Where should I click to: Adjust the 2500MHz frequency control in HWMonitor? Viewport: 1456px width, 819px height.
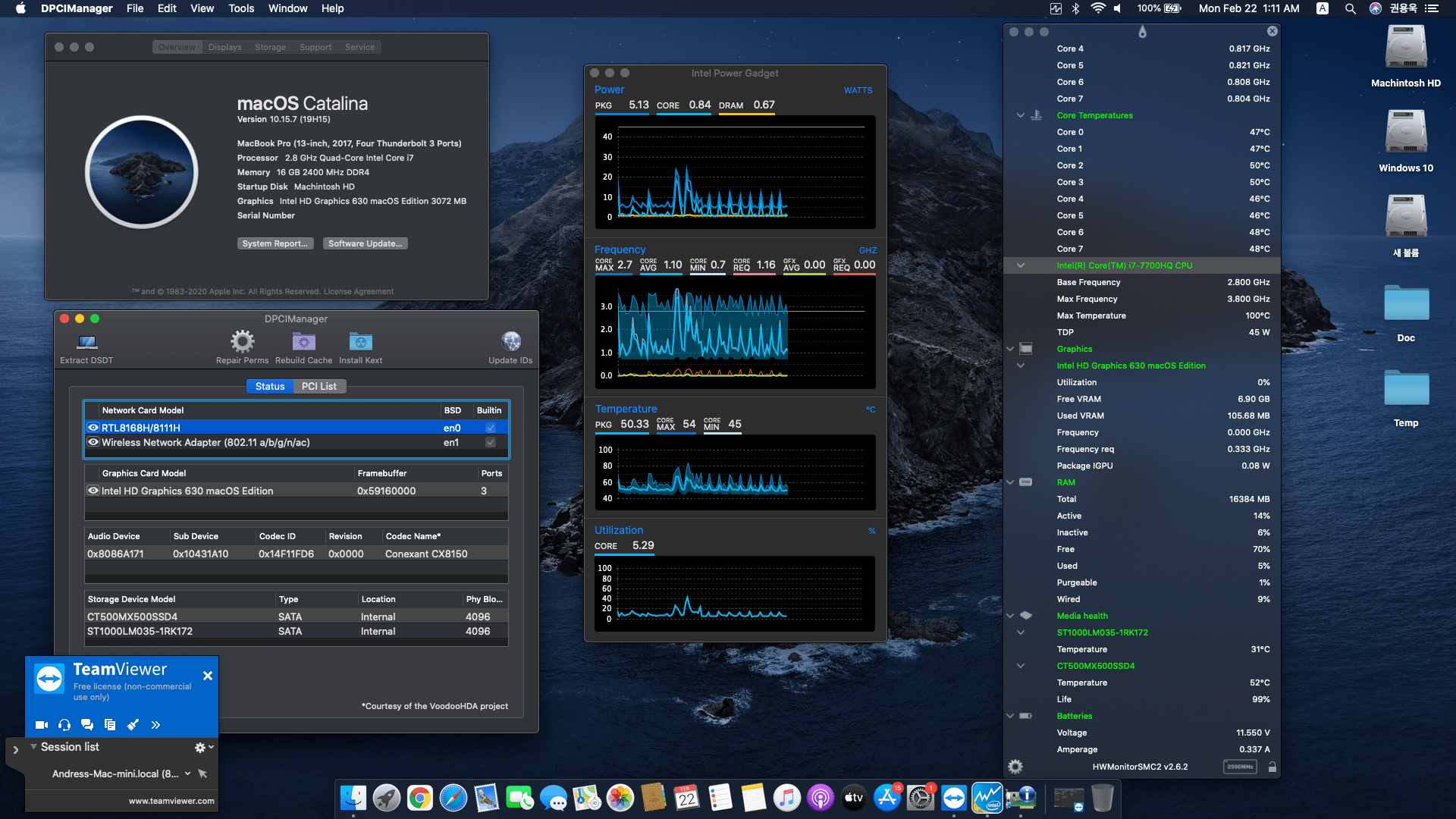point(1240,767)
